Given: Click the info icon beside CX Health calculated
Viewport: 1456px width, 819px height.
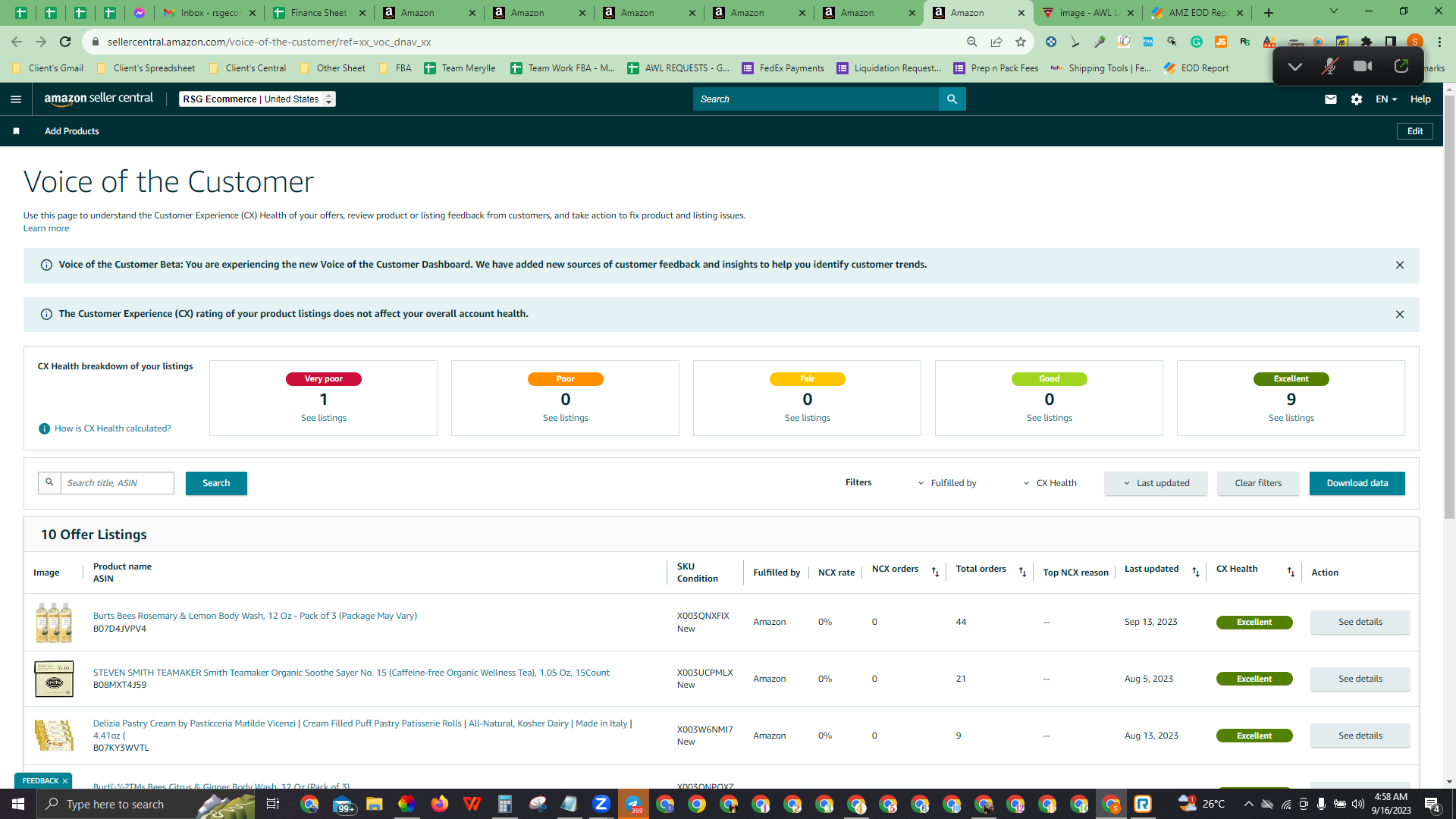Looking at the screenshot, I should point(44,428).
